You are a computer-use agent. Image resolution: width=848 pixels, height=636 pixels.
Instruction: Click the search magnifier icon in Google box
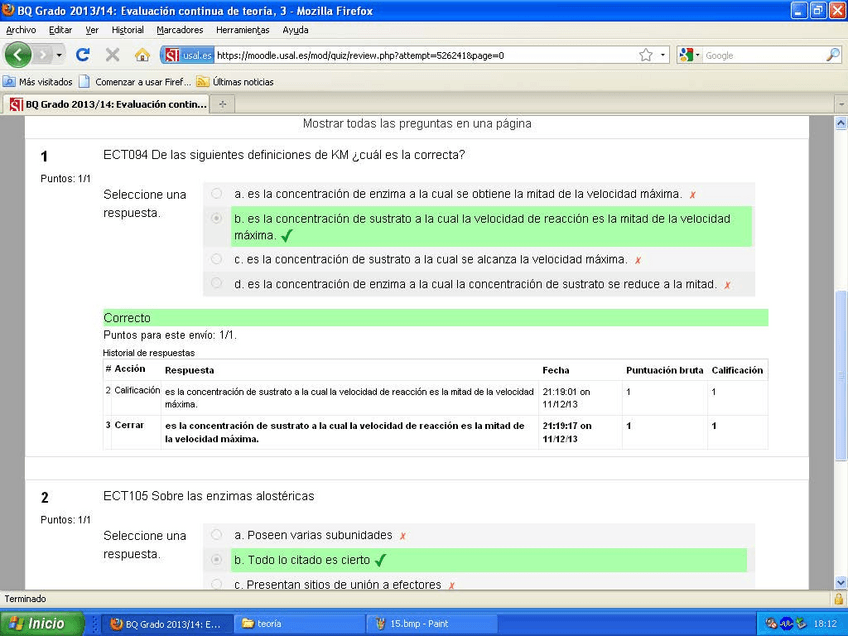point(832,55)
